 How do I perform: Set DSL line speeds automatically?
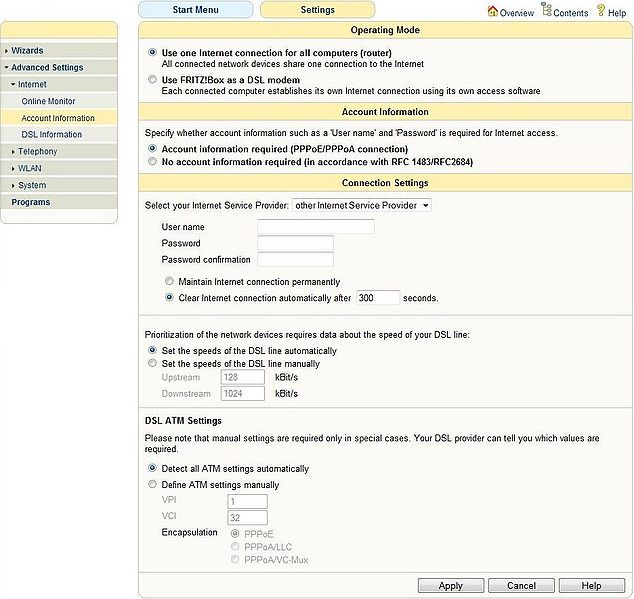pos(152,350)
